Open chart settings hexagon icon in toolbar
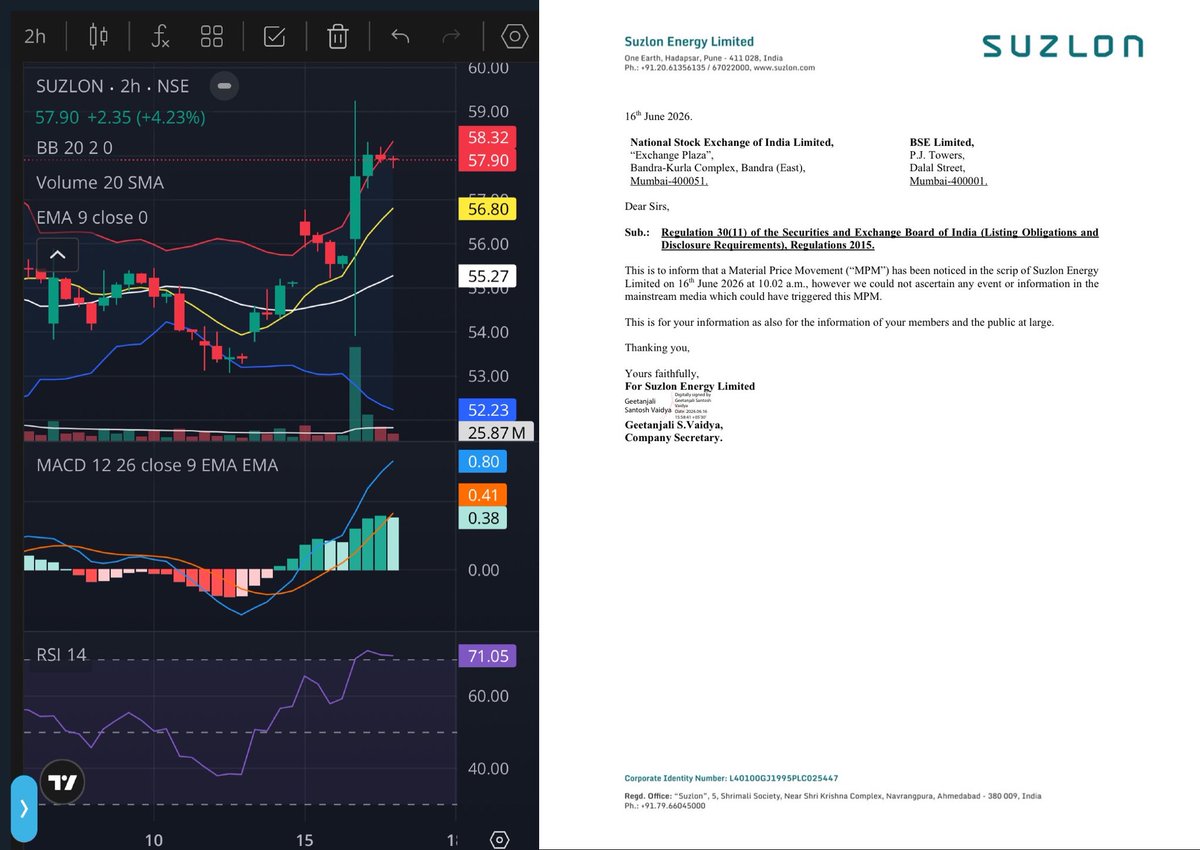Screen dimensions: 1200x850 coord(514,37)
